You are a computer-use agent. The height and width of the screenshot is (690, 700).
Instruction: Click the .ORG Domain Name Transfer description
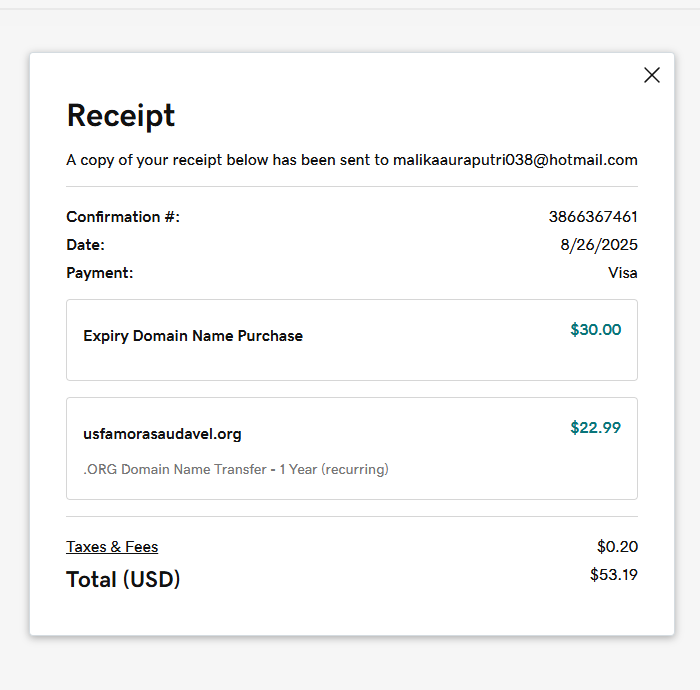click(x=235, y=469)
